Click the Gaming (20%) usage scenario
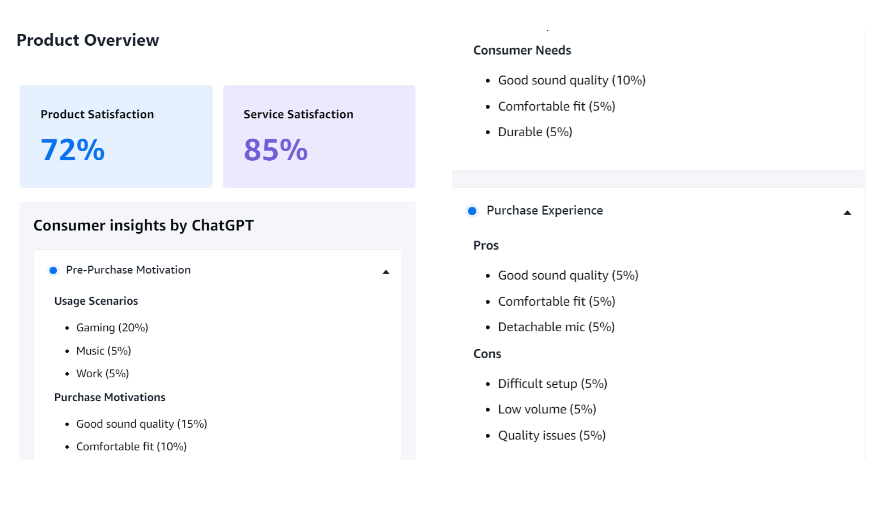884x513 pixels. pyautogui.click(x=112, y=328)
